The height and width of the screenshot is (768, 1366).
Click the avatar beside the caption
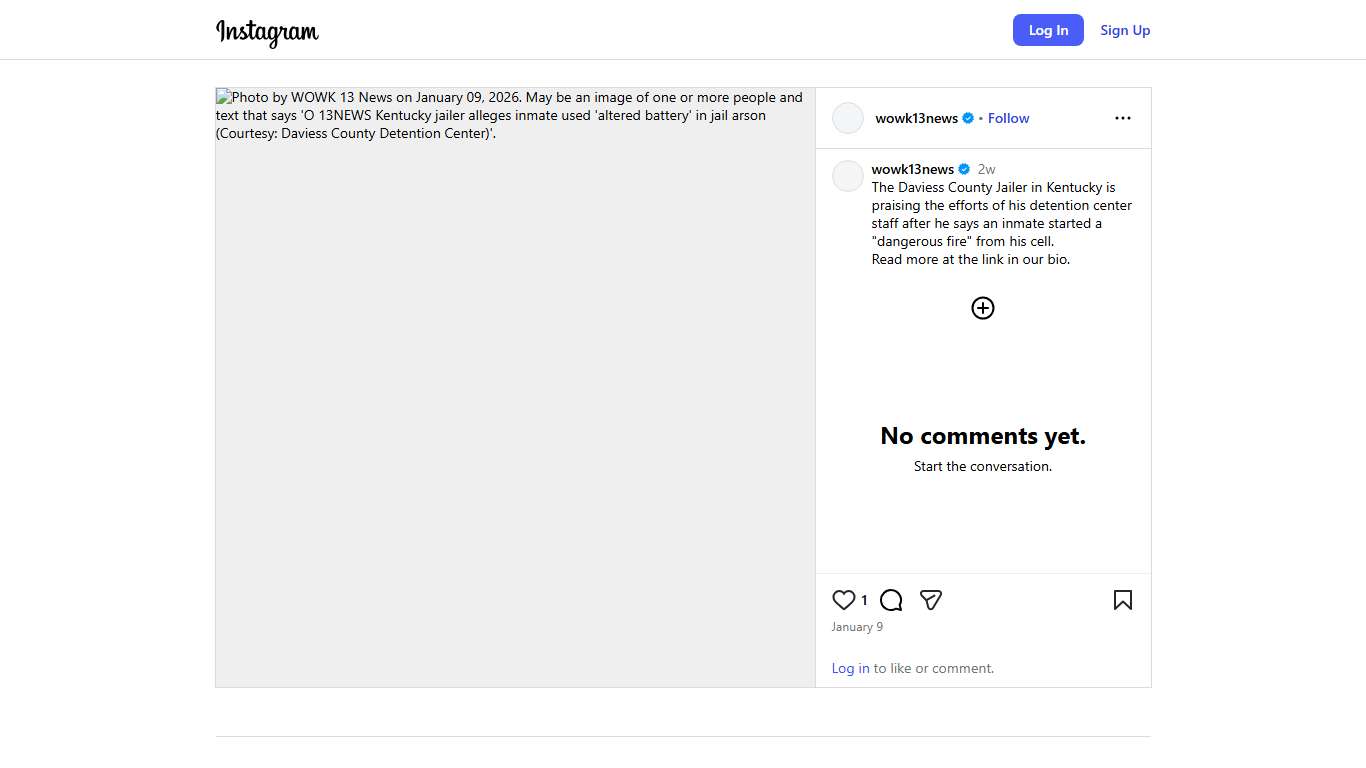point(848,176)
